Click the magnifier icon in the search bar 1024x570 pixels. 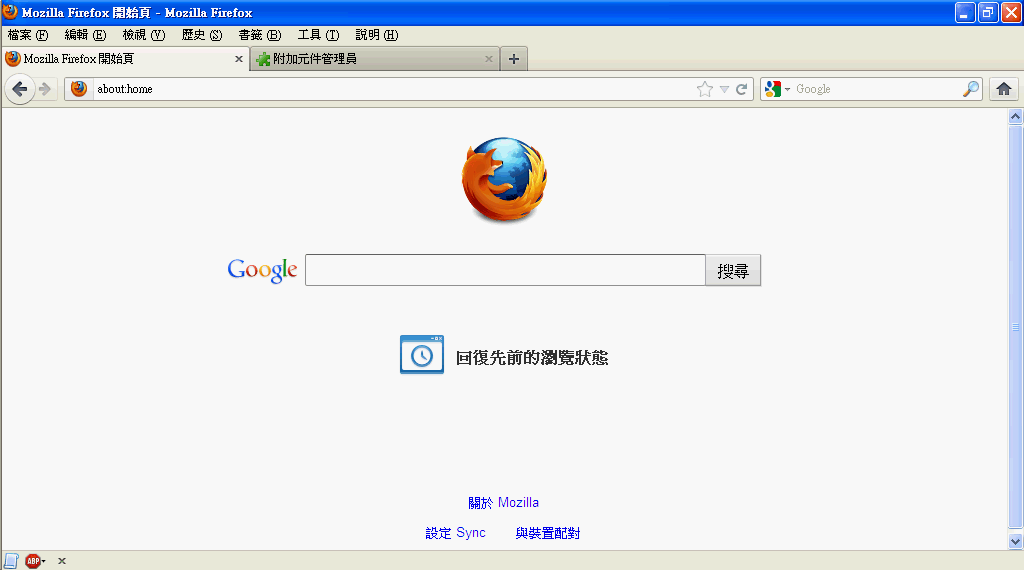(970, 89)
